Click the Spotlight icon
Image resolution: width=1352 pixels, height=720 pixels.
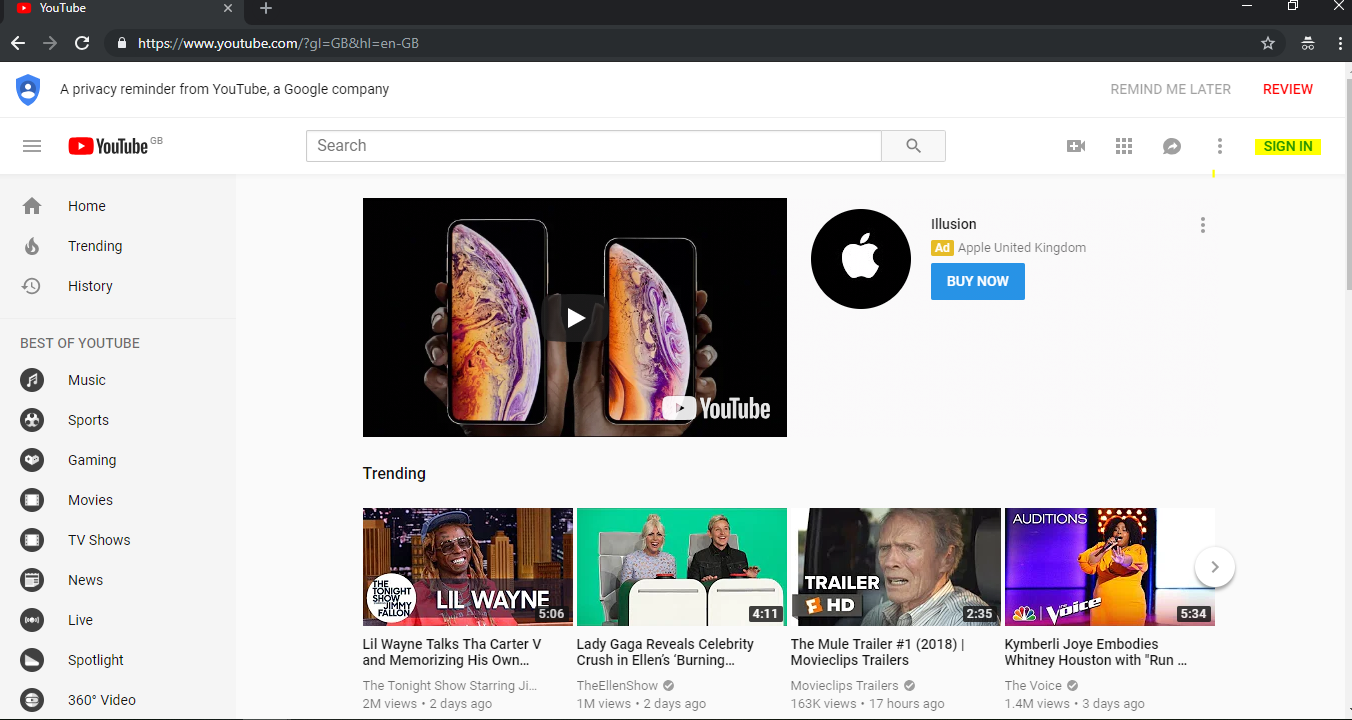pyautogui.click(x=32, y=660)
